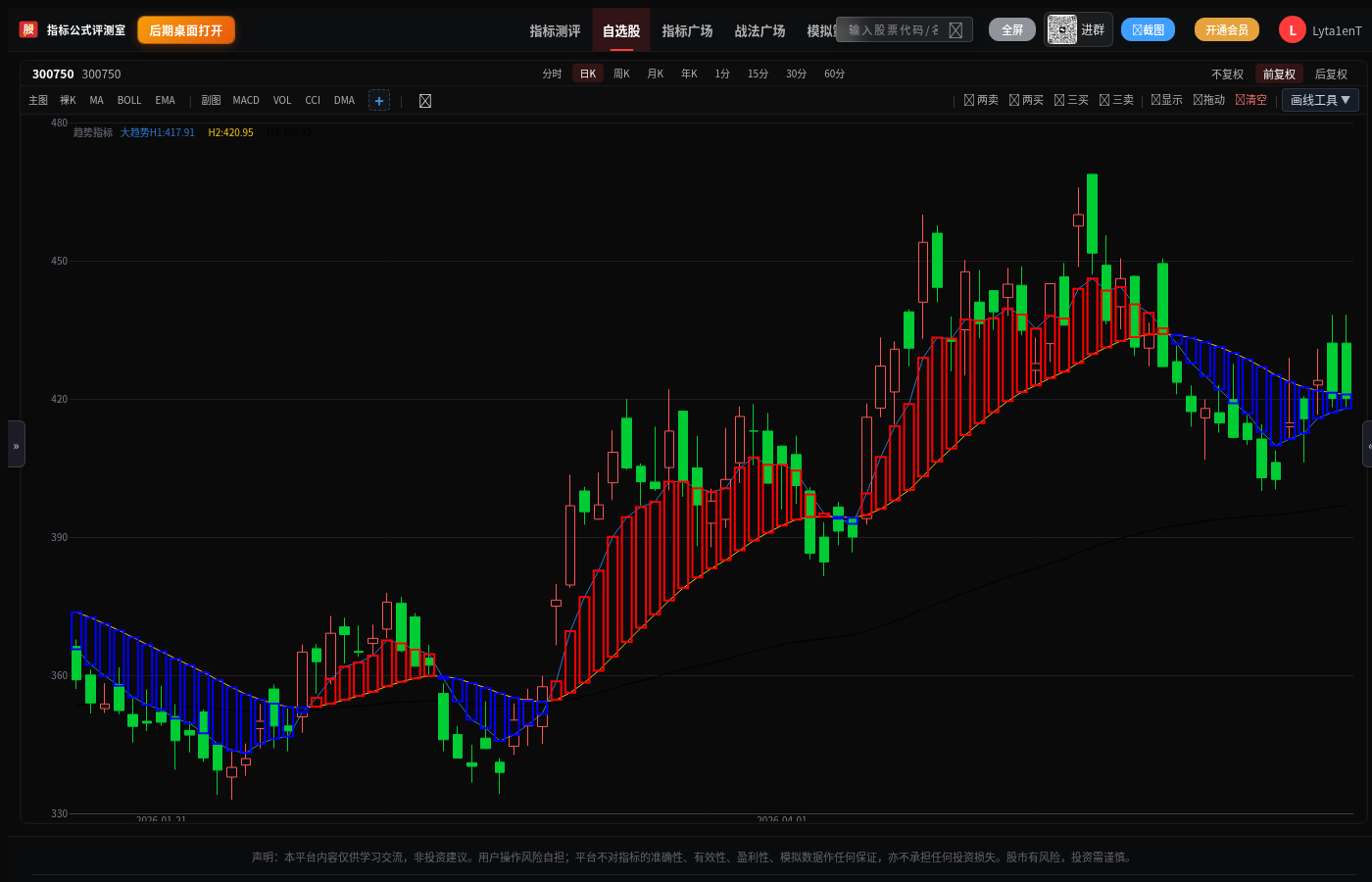Toggle the 两卖 signal marker
The image size is (1372, 882).
point(981,100)
